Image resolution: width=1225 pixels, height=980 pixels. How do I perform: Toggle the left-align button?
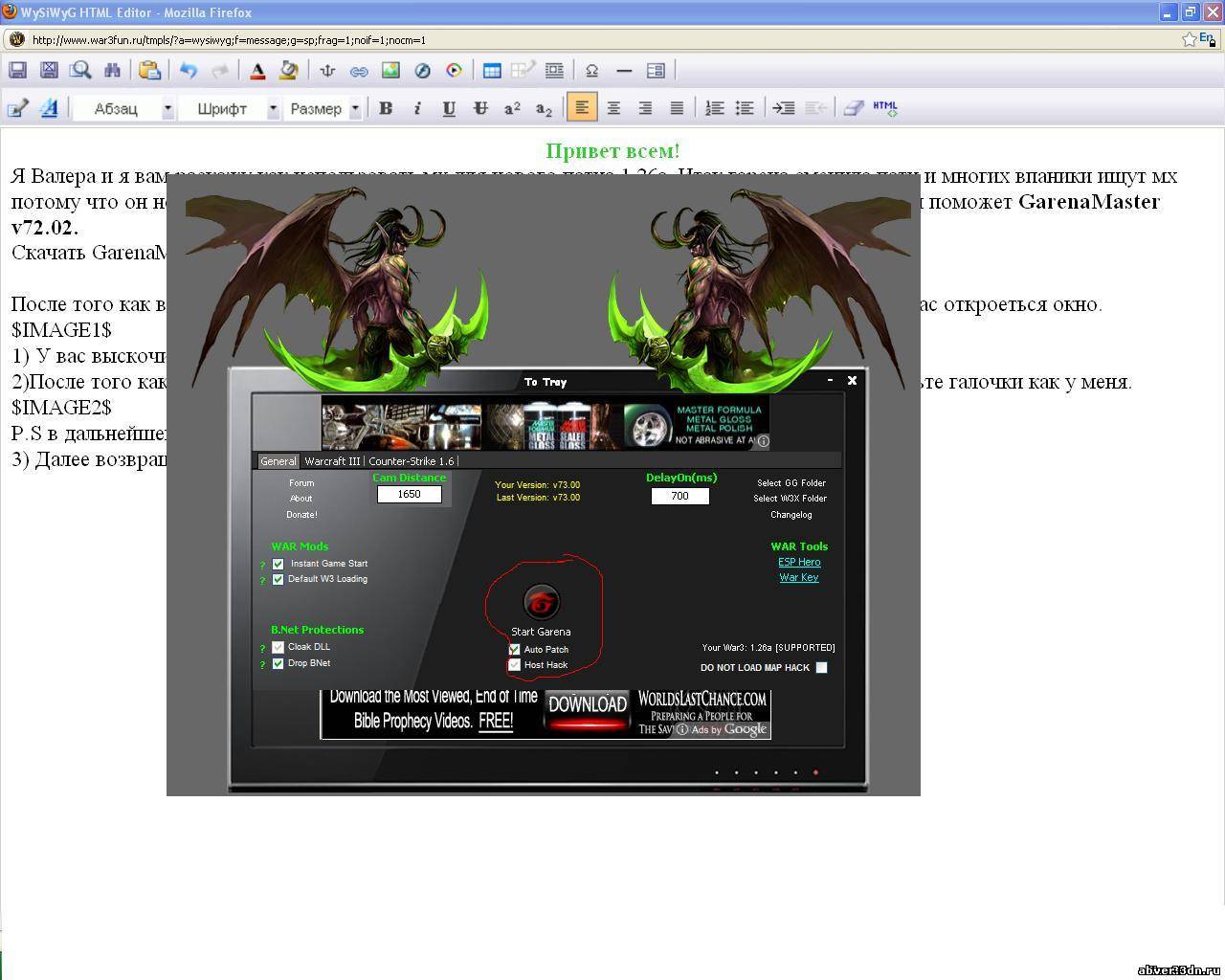coord(581,108)
